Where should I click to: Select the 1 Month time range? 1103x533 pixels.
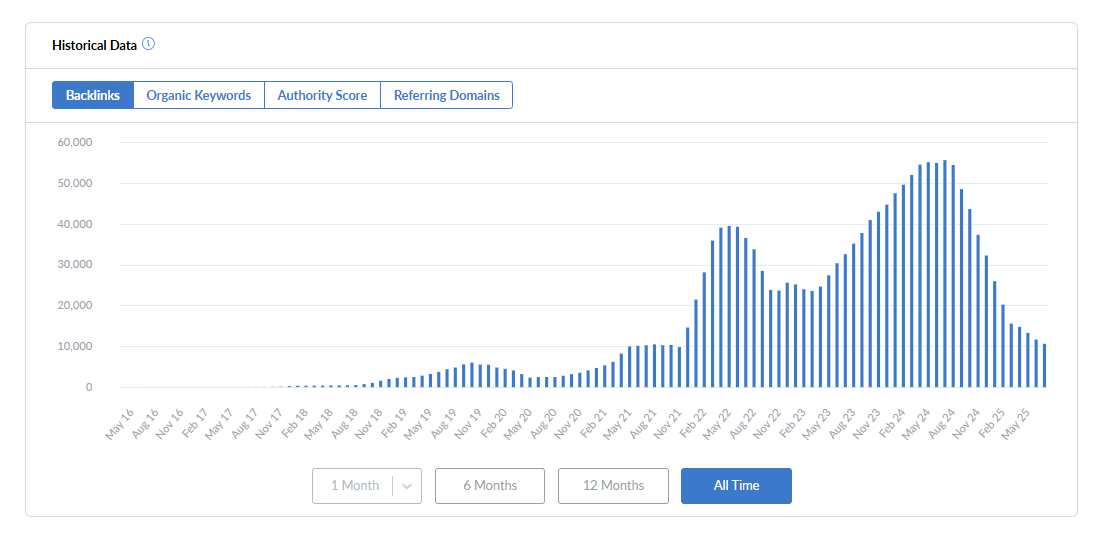point(353,486)
